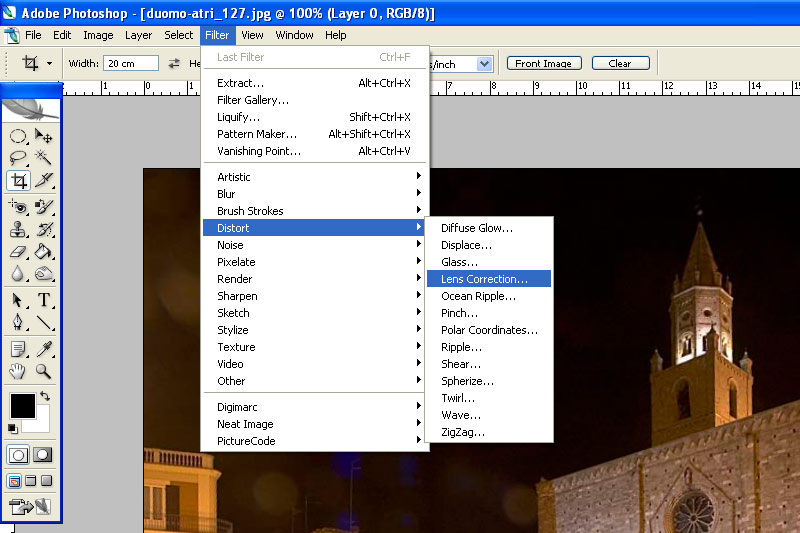Select the Move tool
The image size is (800, 533).
[x=44, y=137]
